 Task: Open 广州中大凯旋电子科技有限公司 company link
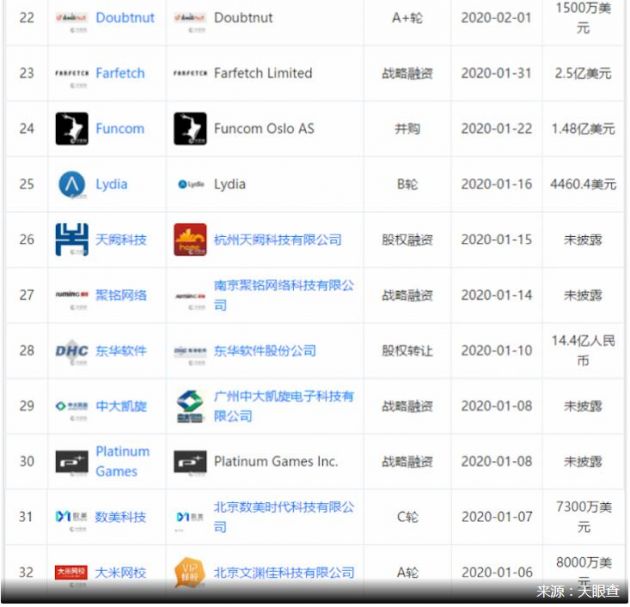click(x=284, y=406)
